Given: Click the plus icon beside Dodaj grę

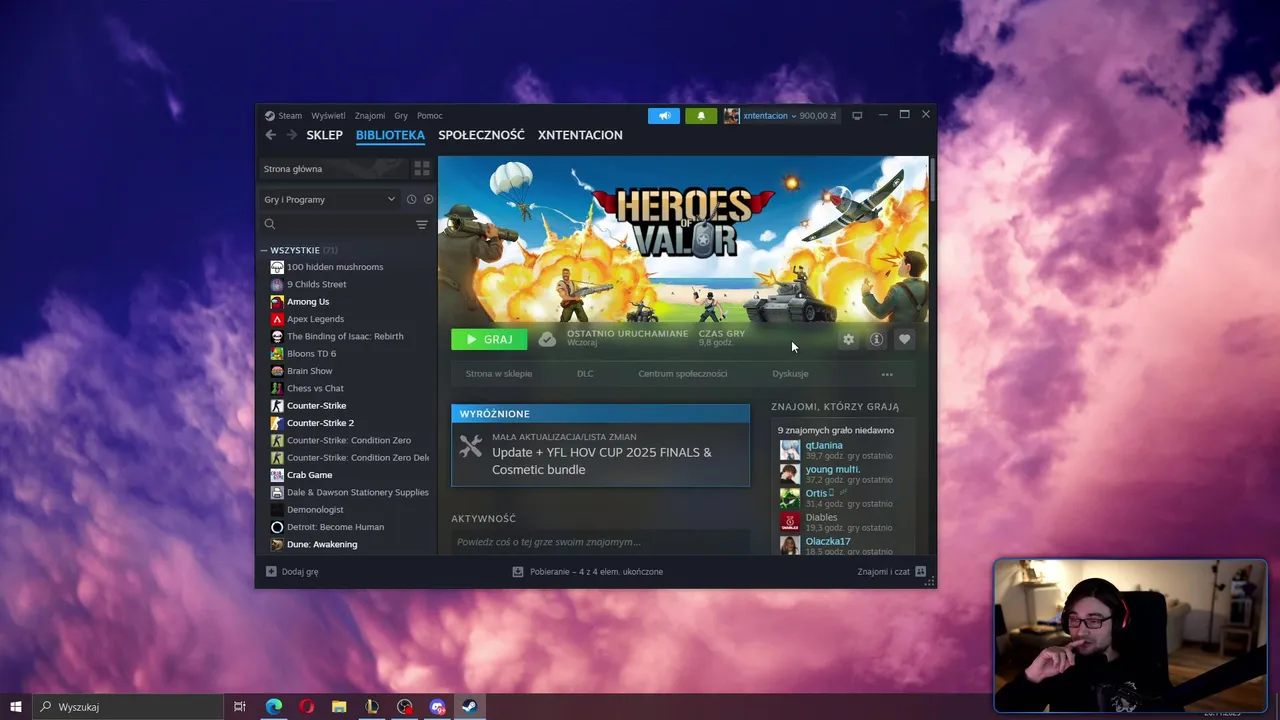Looking at the screenshot, I should (271, 572).
